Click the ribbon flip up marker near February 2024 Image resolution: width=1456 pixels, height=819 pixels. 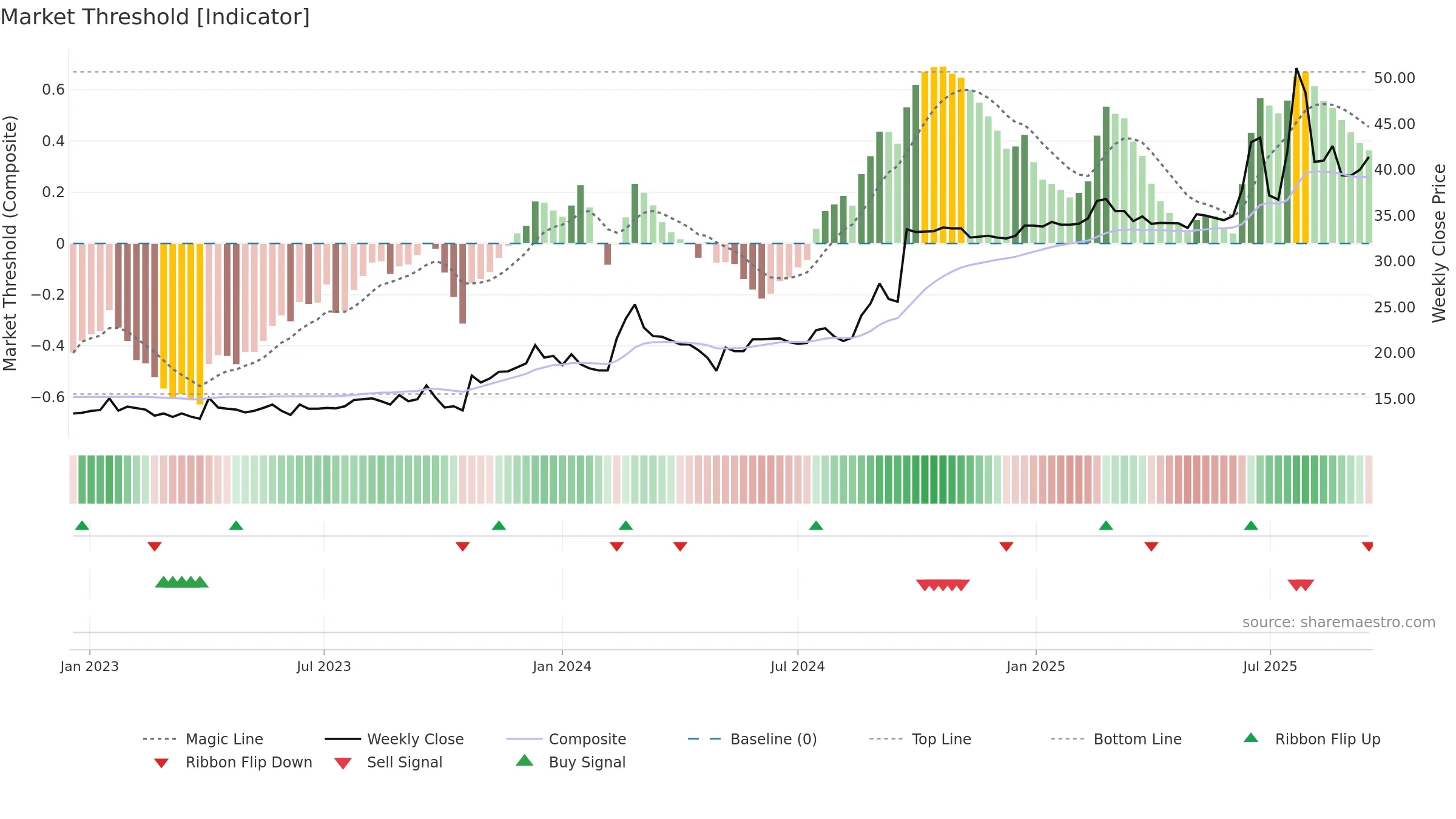click(x=625, y=525)
